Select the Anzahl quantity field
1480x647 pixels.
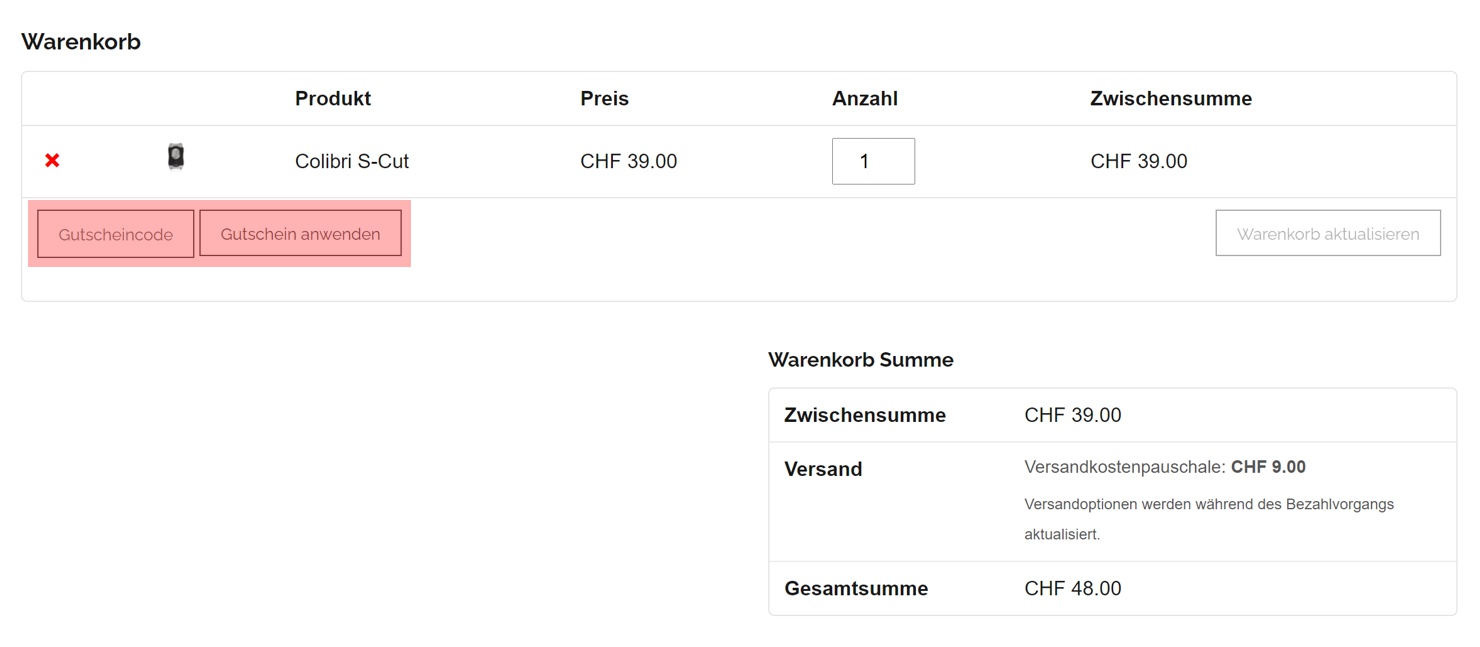(x=873, y=160)
